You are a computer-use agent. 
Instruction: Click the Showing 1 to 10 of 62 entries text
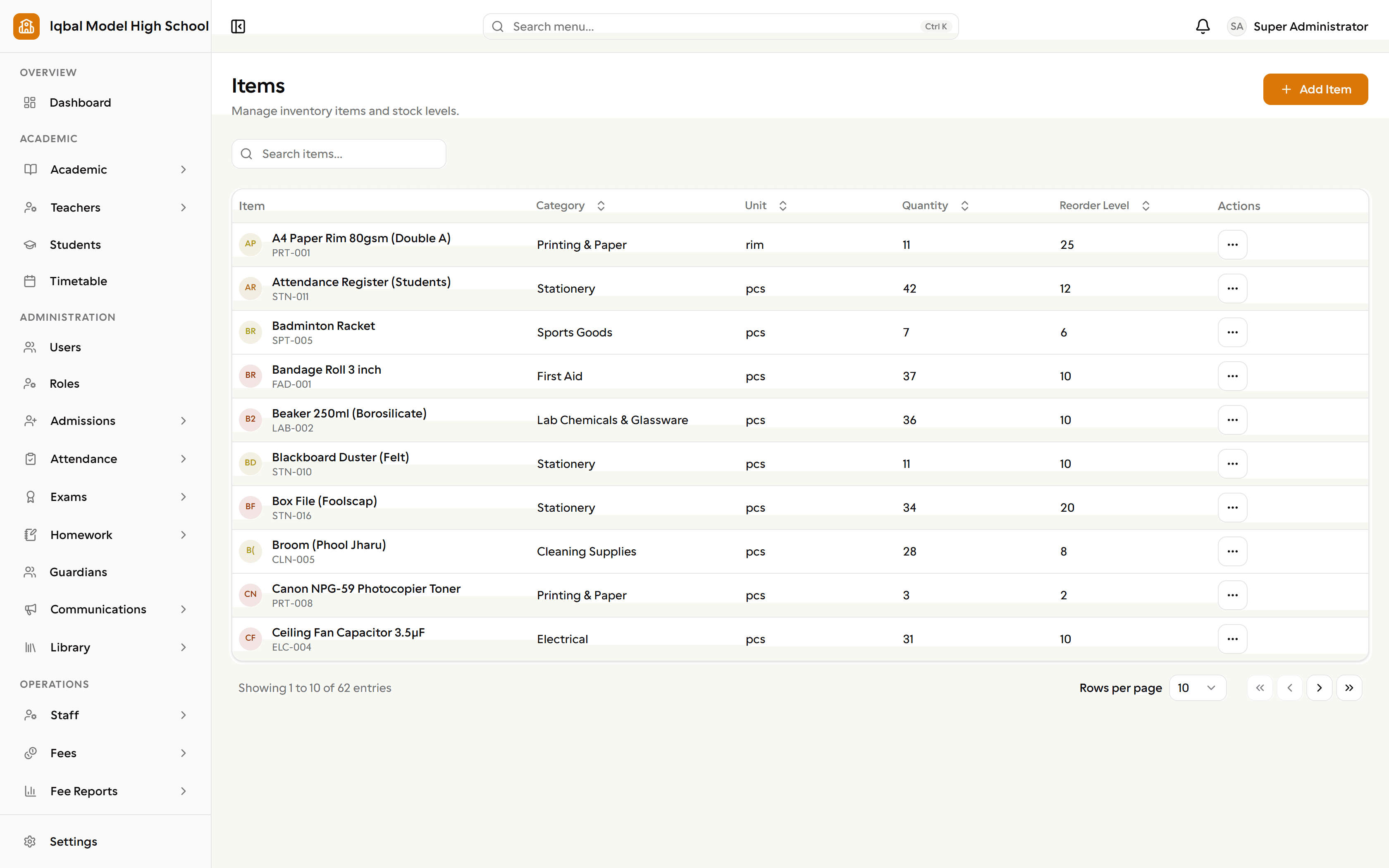click(x=315, y=688)
